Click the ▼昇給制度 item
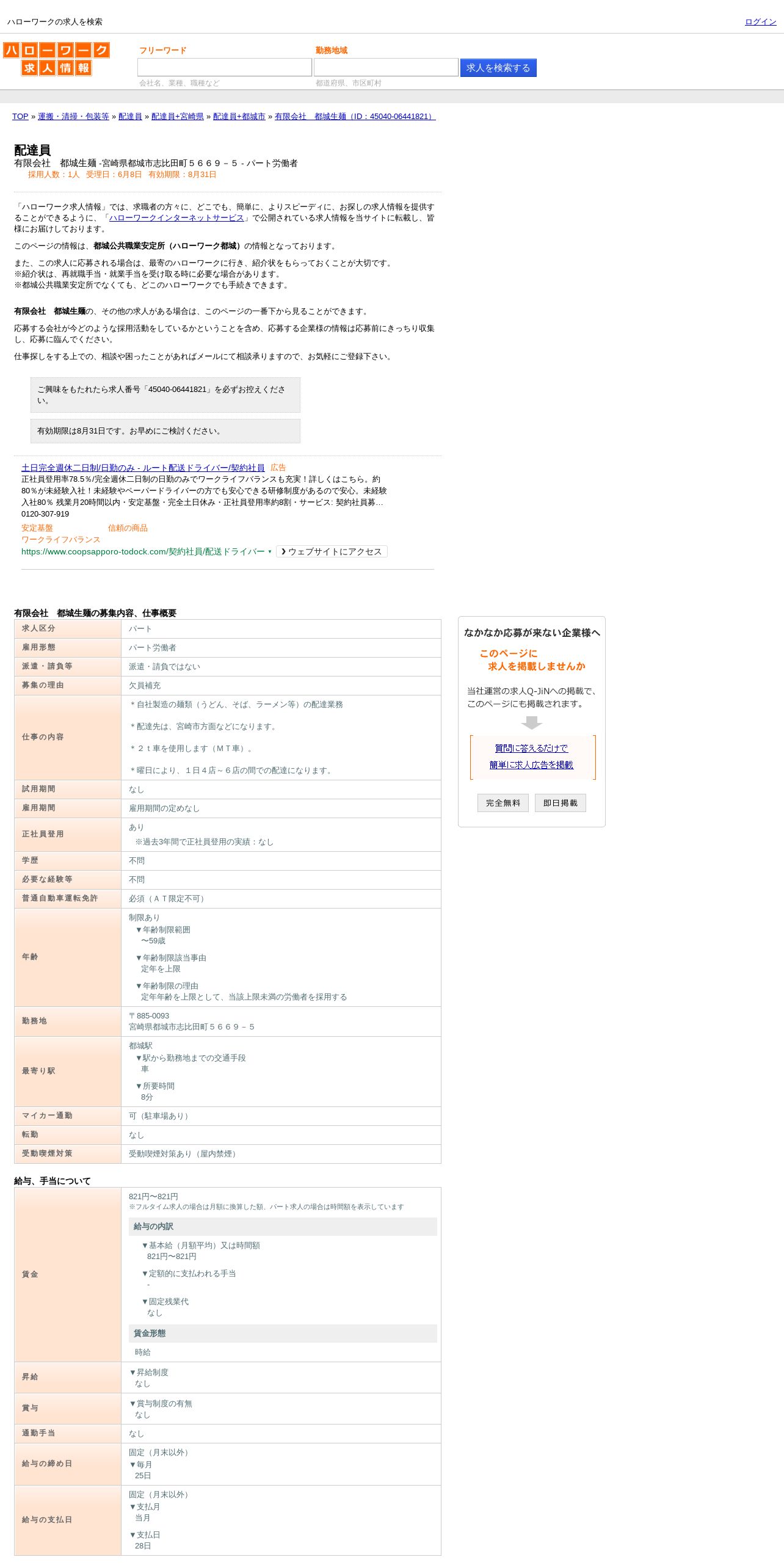Image resolution: width=784 pixels, height=1568 pixels. [148, 1373]
